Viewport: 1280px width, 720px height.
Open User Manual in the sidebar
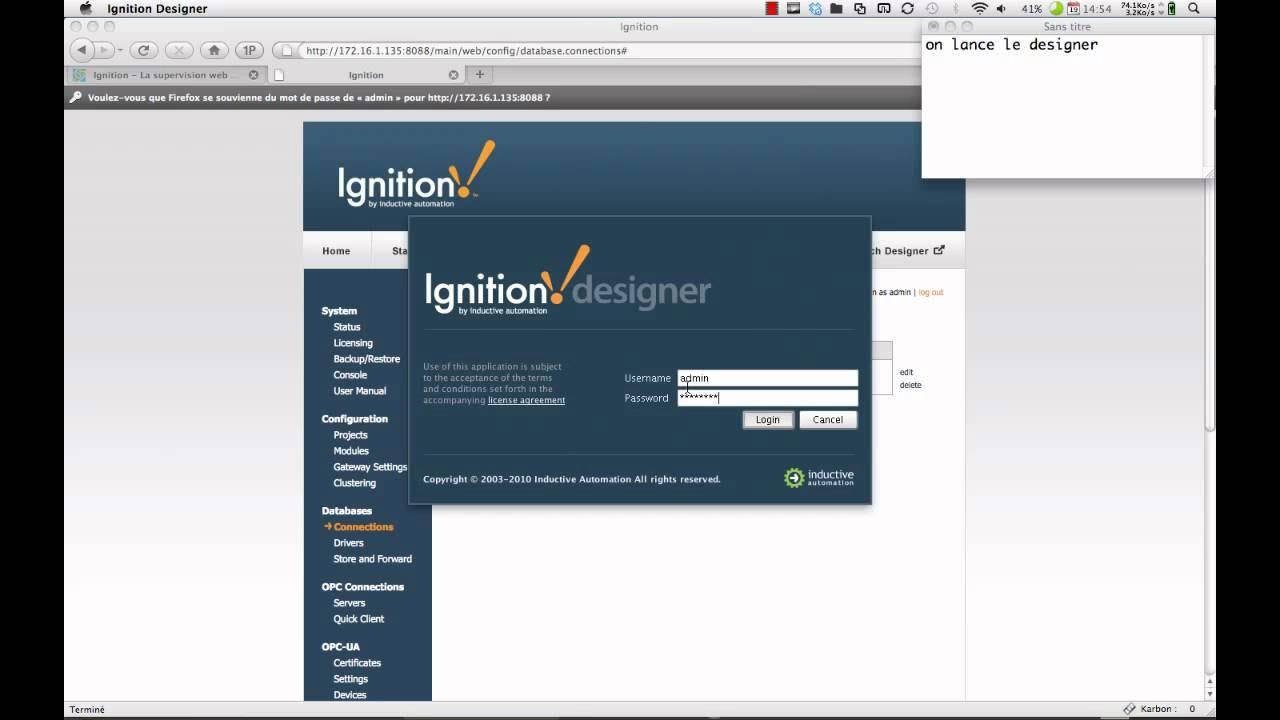pyautogui.click(x=360, y=391)
